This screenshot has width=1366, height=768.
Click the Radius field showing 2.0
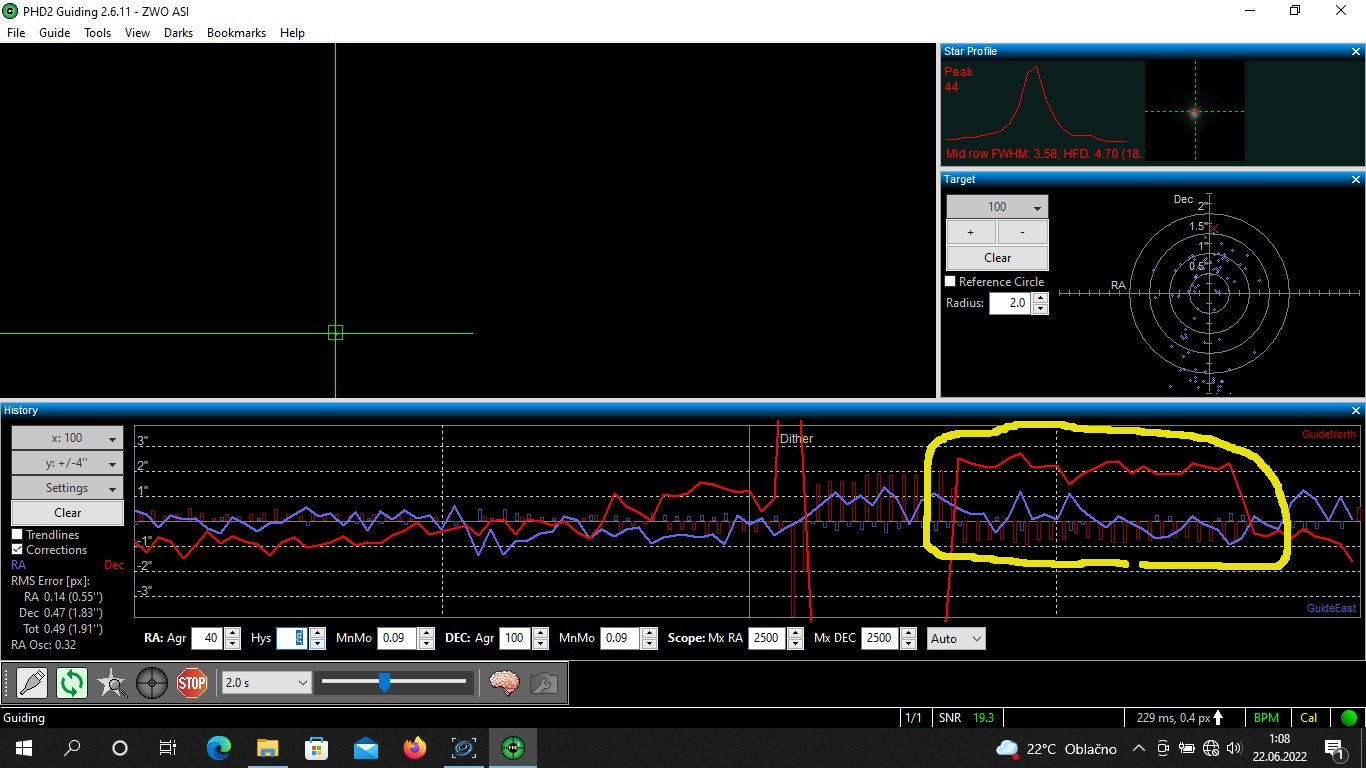1011,303
